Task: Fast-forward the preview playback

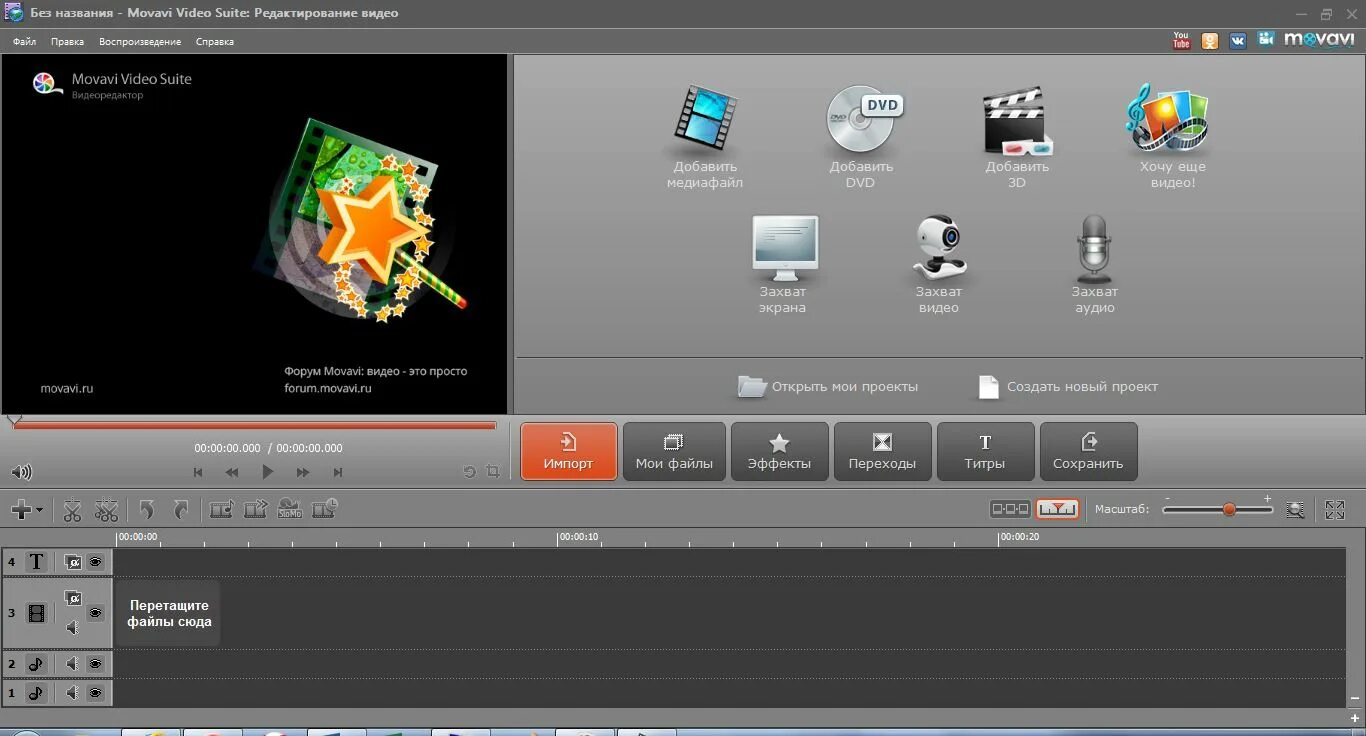Action: 302,472
